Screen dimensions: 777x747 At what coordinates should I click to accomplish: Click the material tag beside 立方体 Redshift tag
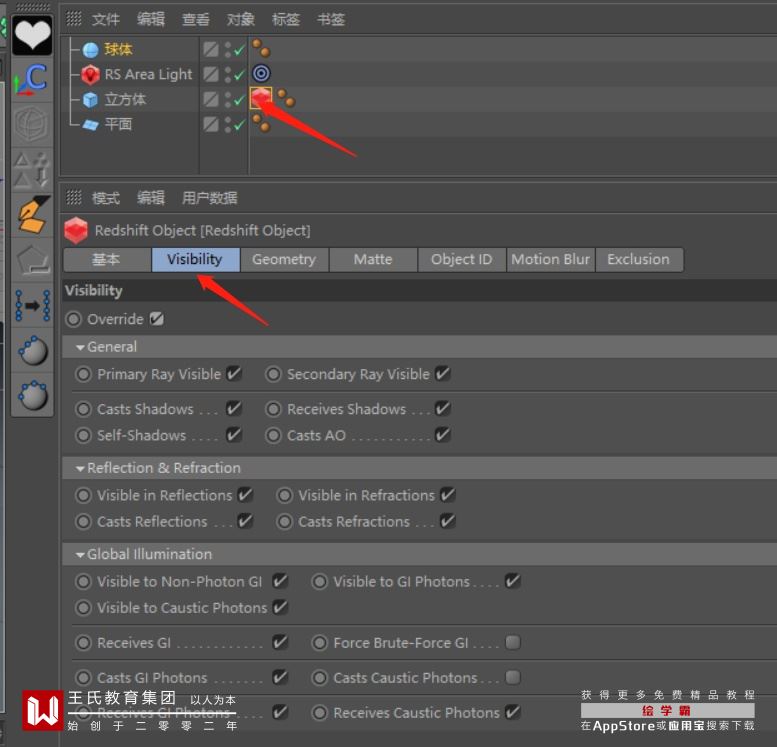pyautogui.click(x=286, y=98)
